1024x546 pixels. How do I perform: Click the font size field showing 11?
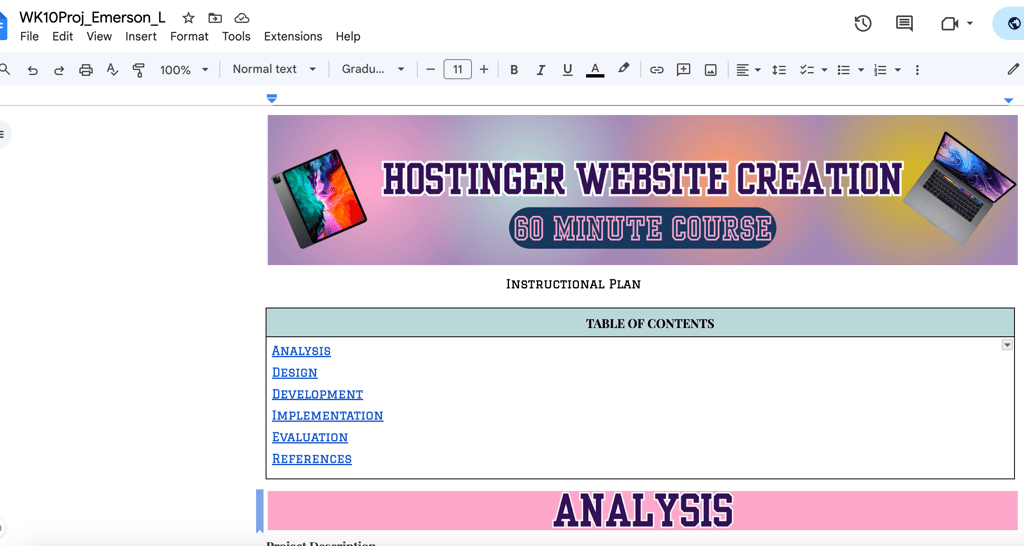(457, 69)
